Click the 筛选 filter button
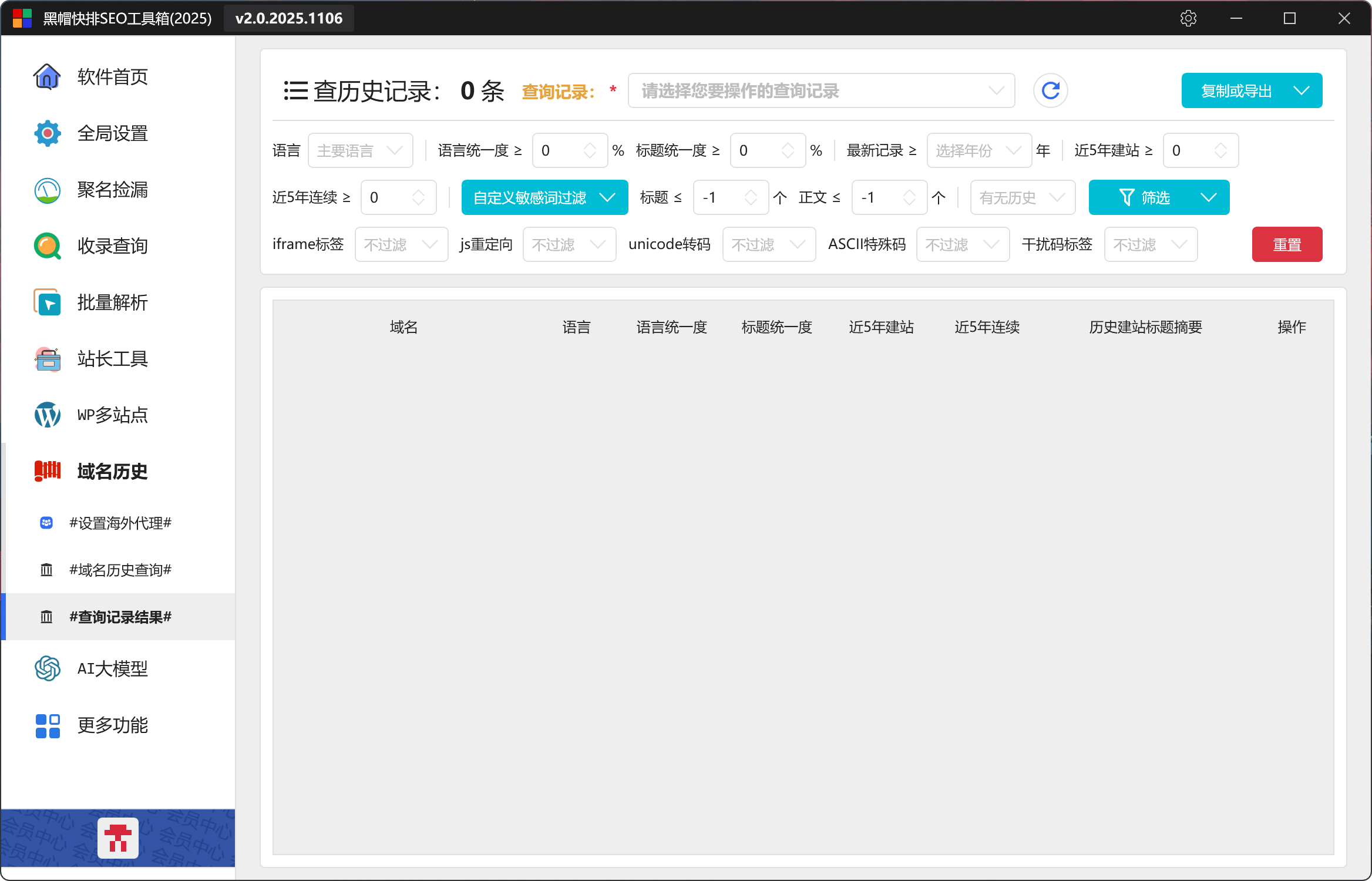The height and width of the screenshot is (881, 1372). pyautogui.click(x=1144, y=198)
